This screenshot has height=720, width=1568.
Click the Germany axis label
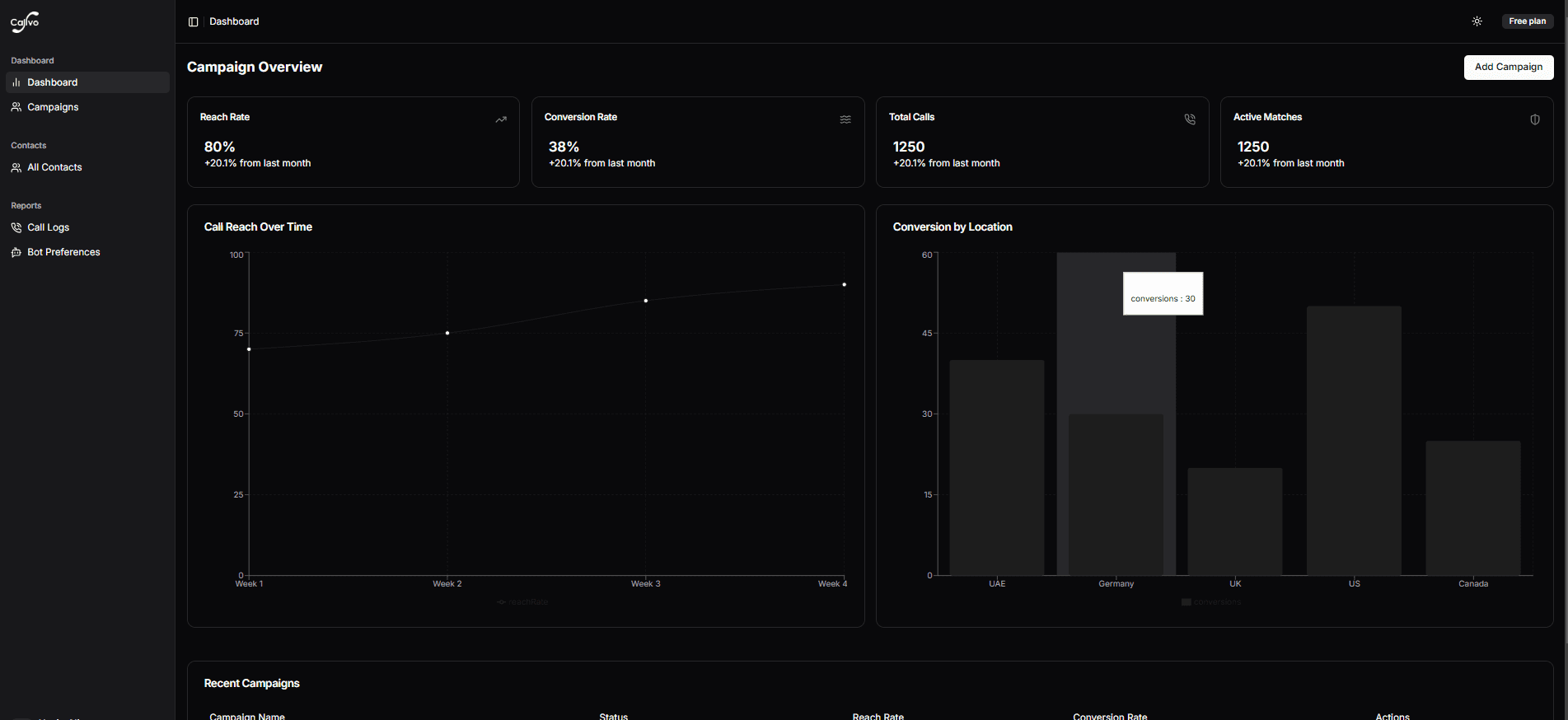1116,584
